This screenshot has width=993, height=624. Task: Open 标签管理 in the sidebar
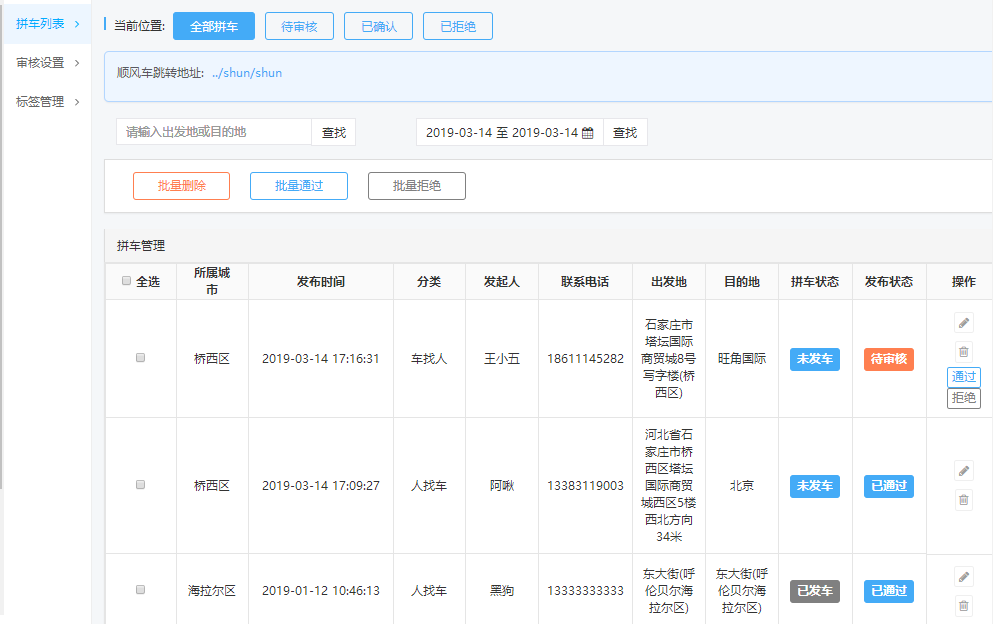[x=40, y=102]
